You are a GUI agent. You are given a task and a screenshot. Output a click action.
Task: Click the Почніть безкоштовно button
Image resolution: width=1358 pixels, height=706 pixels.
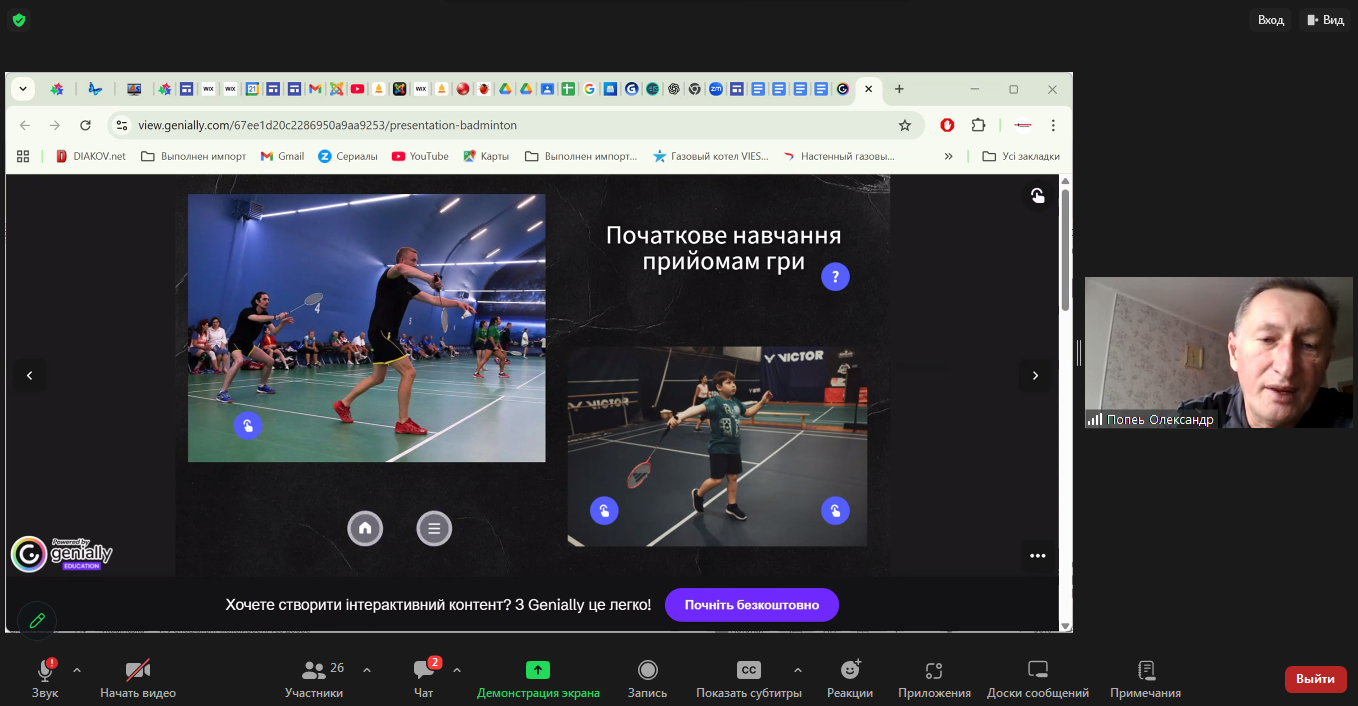751,605
